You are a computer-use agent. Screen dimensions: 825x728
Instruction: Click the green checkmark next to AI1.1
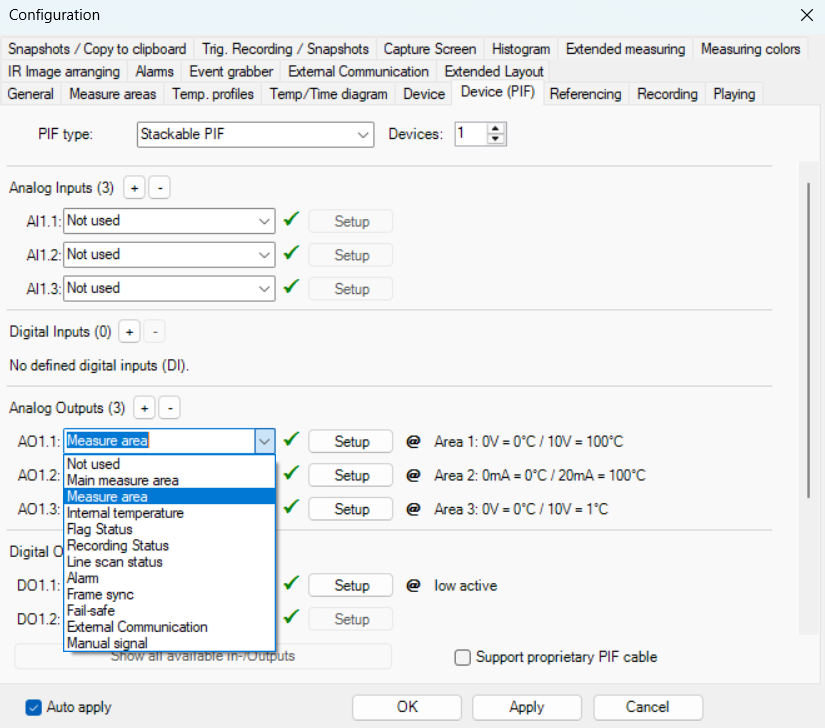point(291,219)
